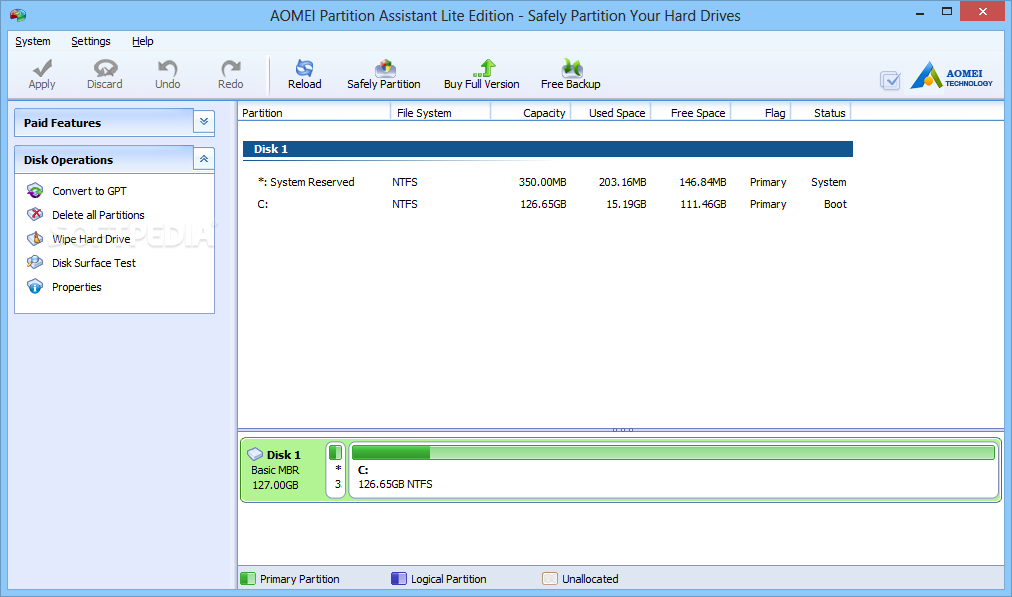The height and width of the screenshot is (597, 1012).
Task: Click Convert to GPT link
Action: click(89, 191)
